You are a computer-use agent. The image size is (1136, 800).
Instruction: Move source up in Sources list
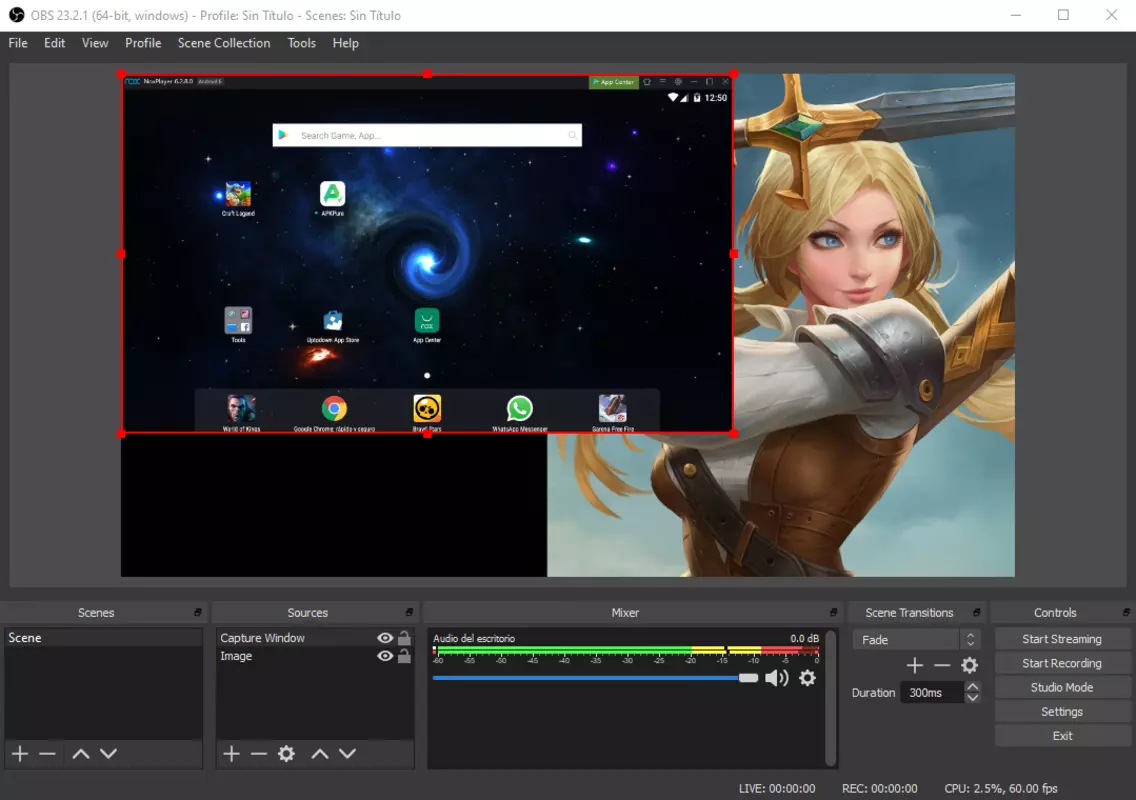click(x=320, y=754)
